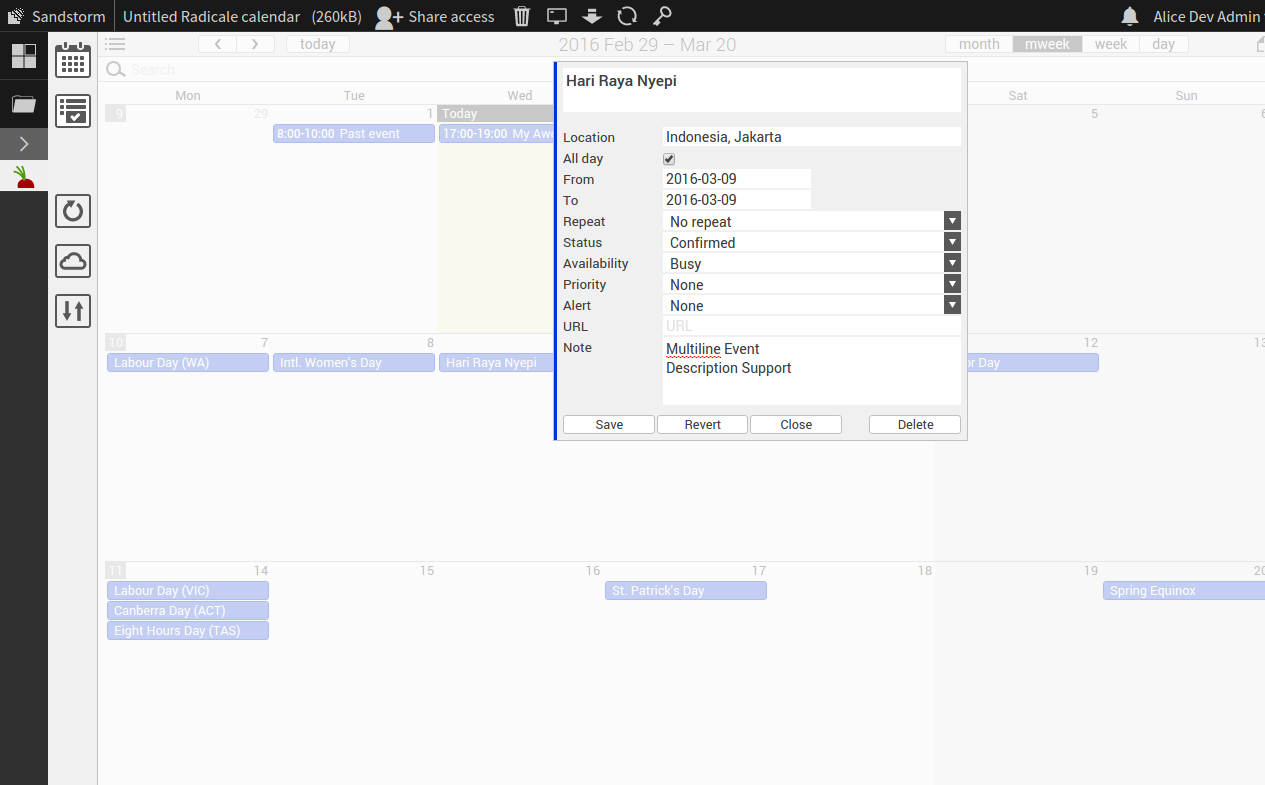Click the trash can icon in top bar
The height and width of the screenshot is (785, 1265).
(x=522, y=16)
